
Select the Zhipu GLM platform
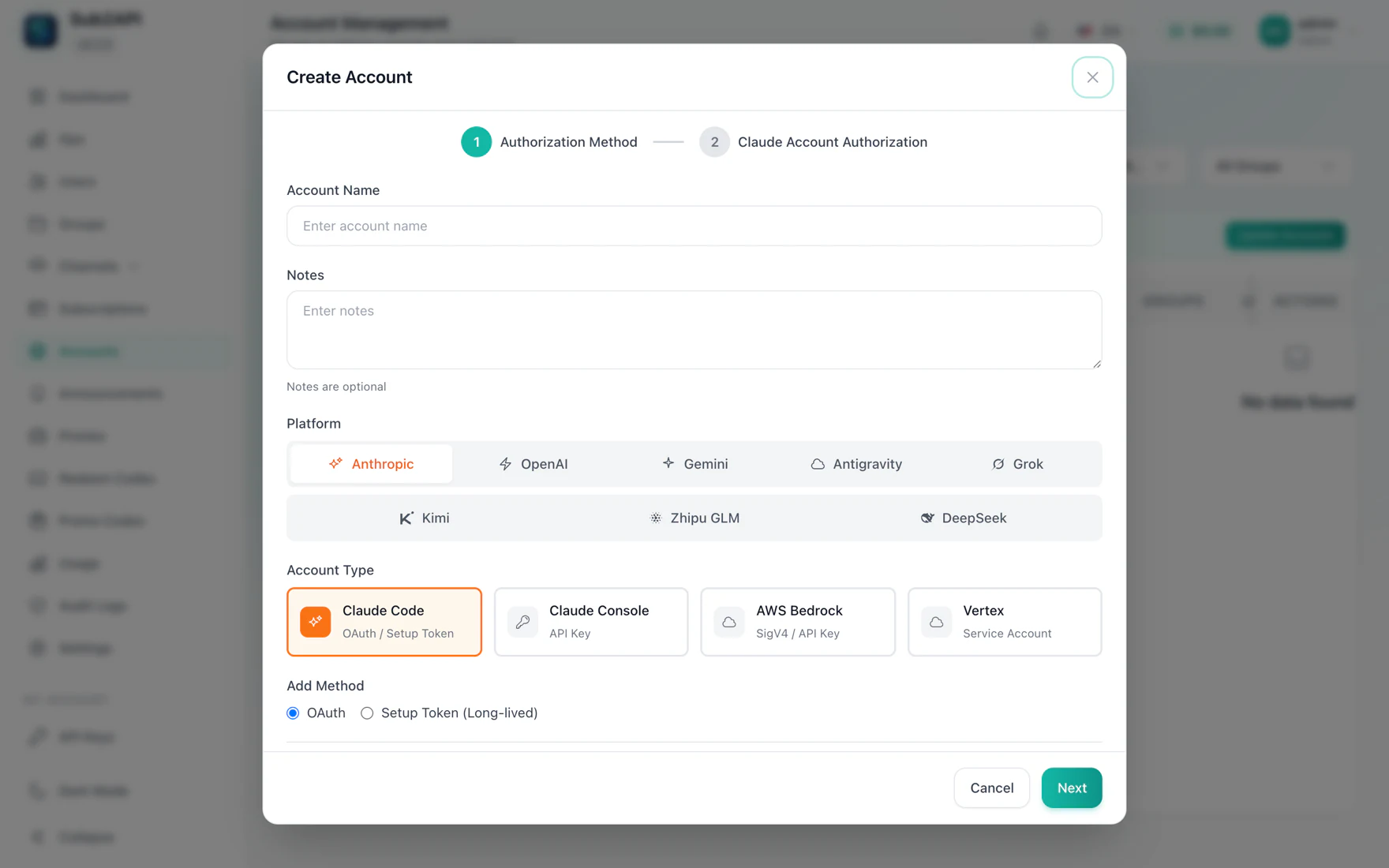pos(694,518)
